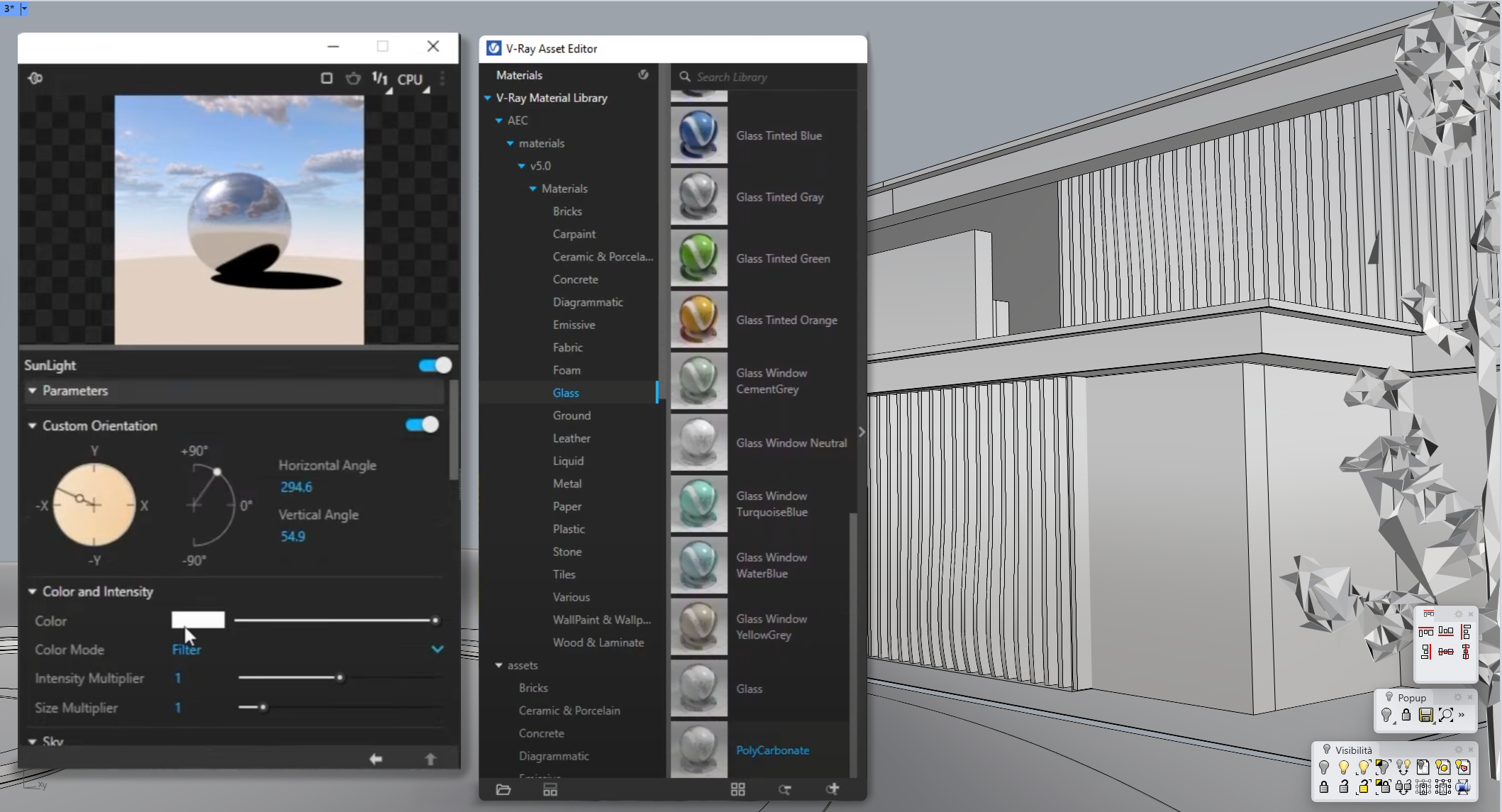Click the lock icon in Popup toolbar

tap(1406, 715)
